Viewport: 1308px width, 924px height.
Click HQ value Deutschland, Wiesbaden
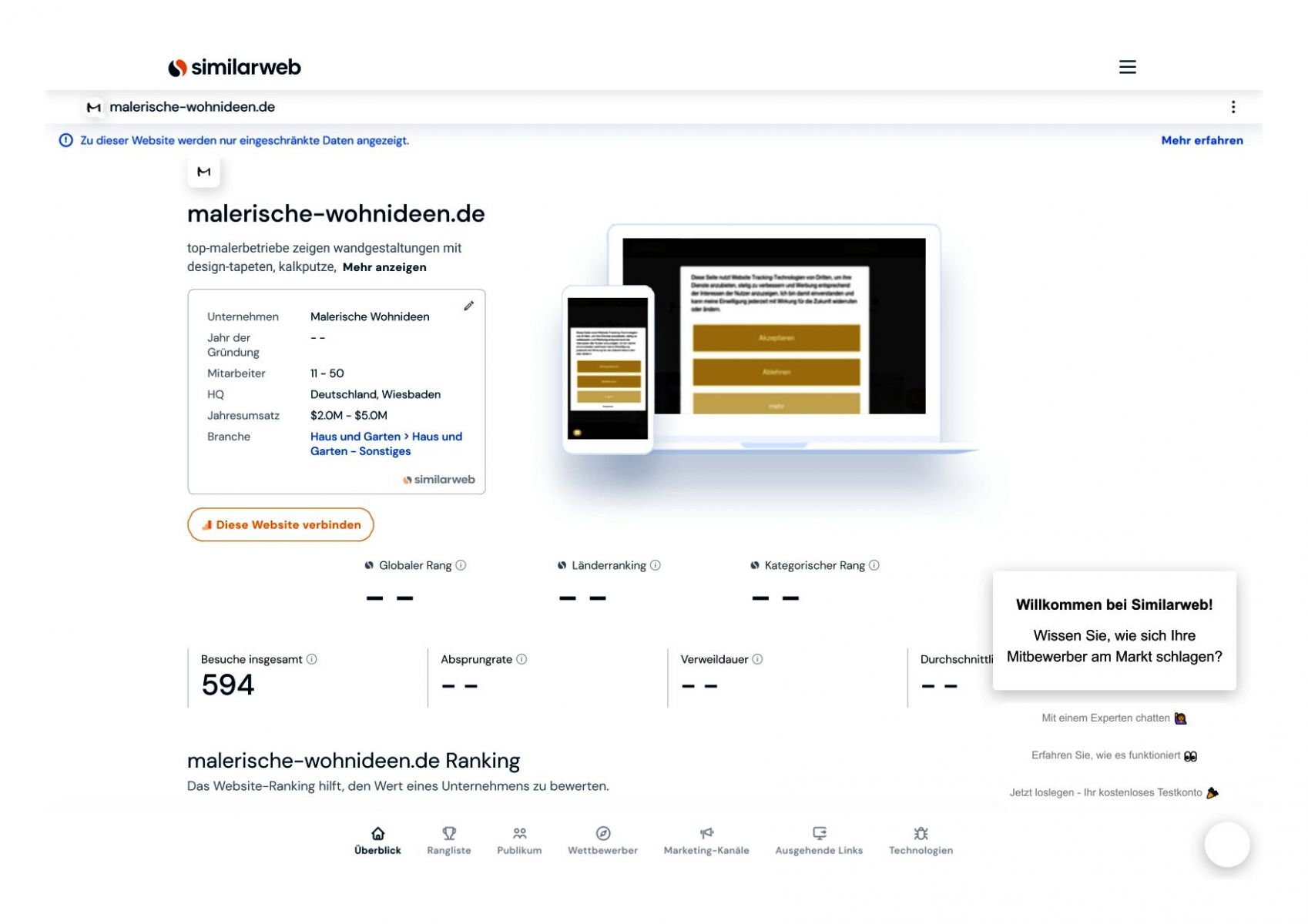(376, 394)
